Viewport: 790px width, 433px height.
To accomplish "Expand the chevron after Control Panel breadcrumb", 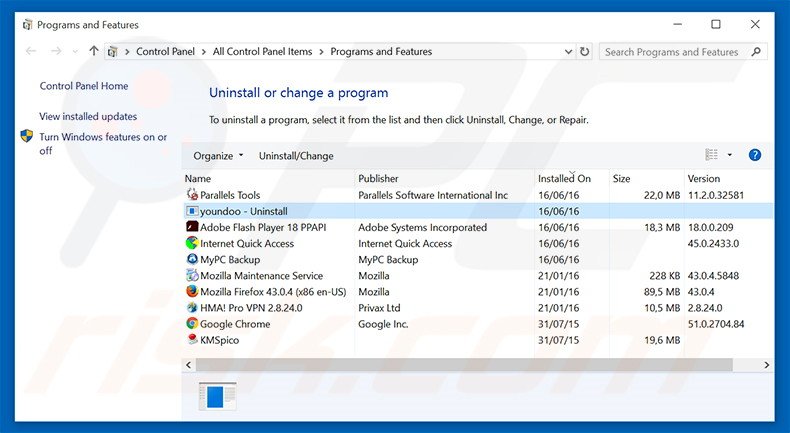I will 204,51.
